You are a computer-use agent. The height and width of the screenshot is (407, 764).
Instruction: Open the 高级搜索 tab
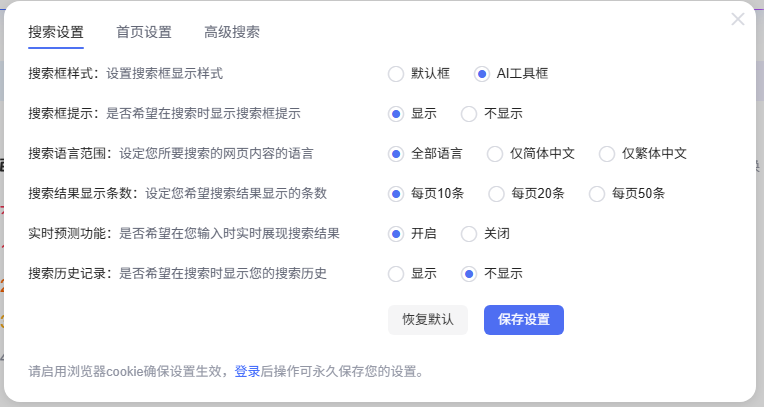[x=232, y=32]
